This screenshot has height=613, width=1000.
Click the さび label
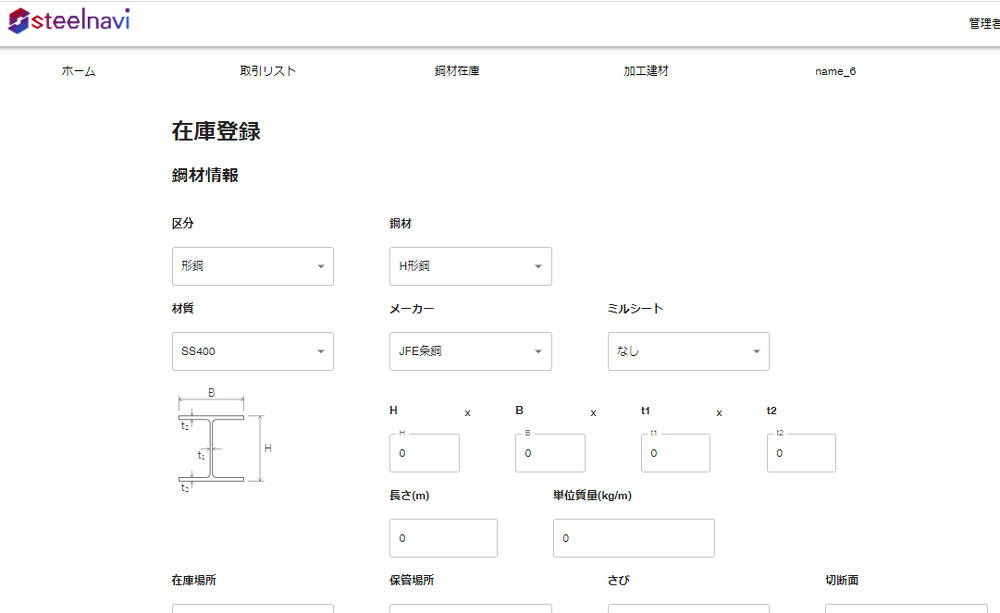pyautogui.click(x=619, y=580)
